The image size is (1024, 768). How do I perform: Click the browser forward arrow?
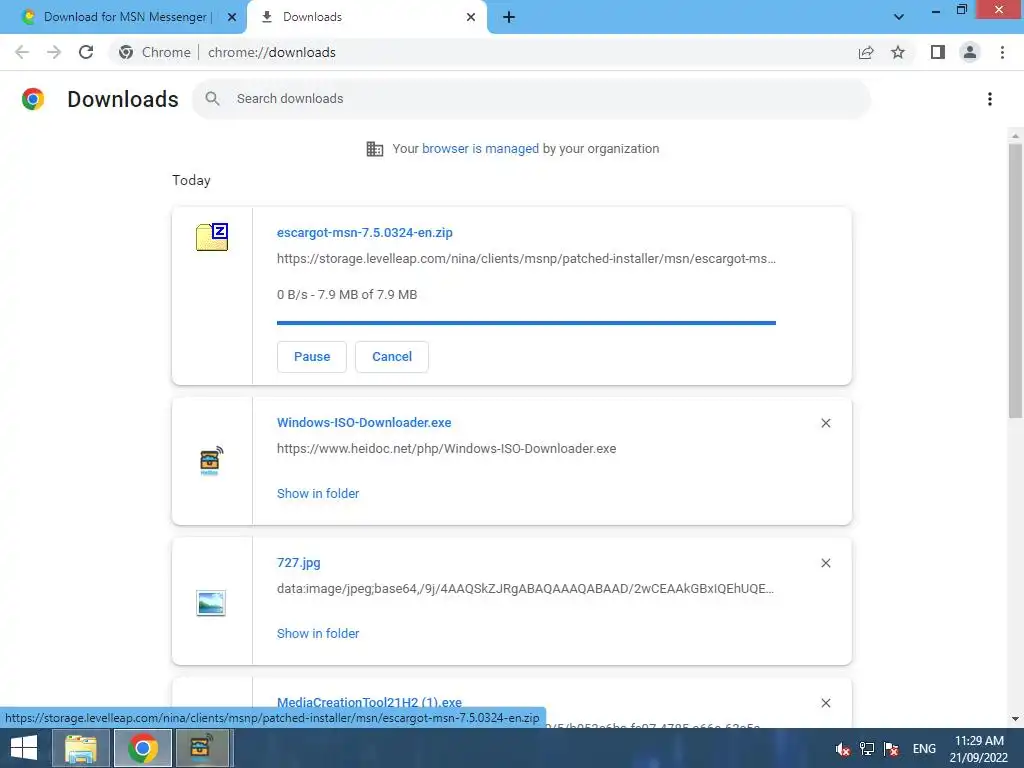(54, 52)
